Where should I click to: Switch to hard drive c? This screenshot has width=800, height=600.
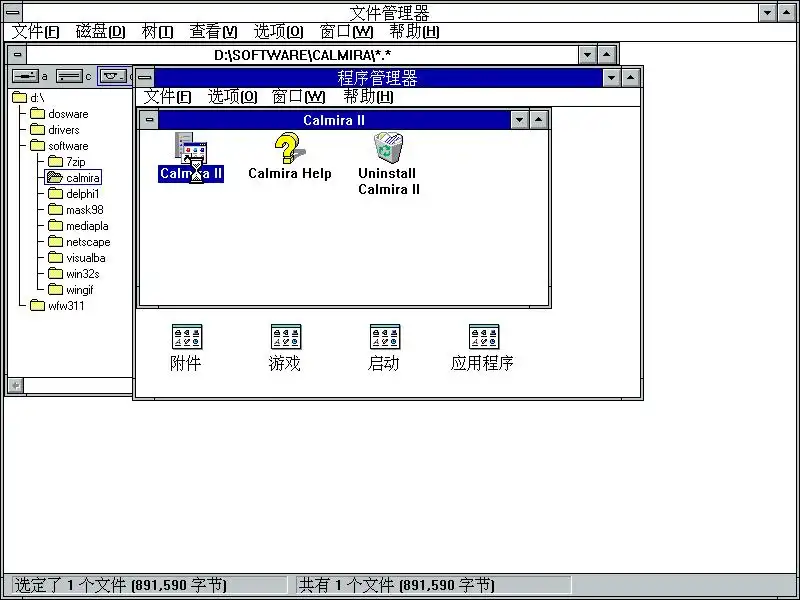coord(73,77)
